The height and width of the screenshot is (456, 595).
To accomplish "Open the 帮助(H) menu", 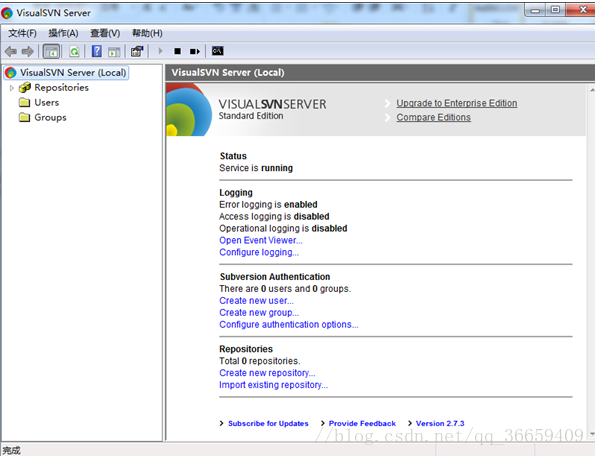I will pos(147,33).
